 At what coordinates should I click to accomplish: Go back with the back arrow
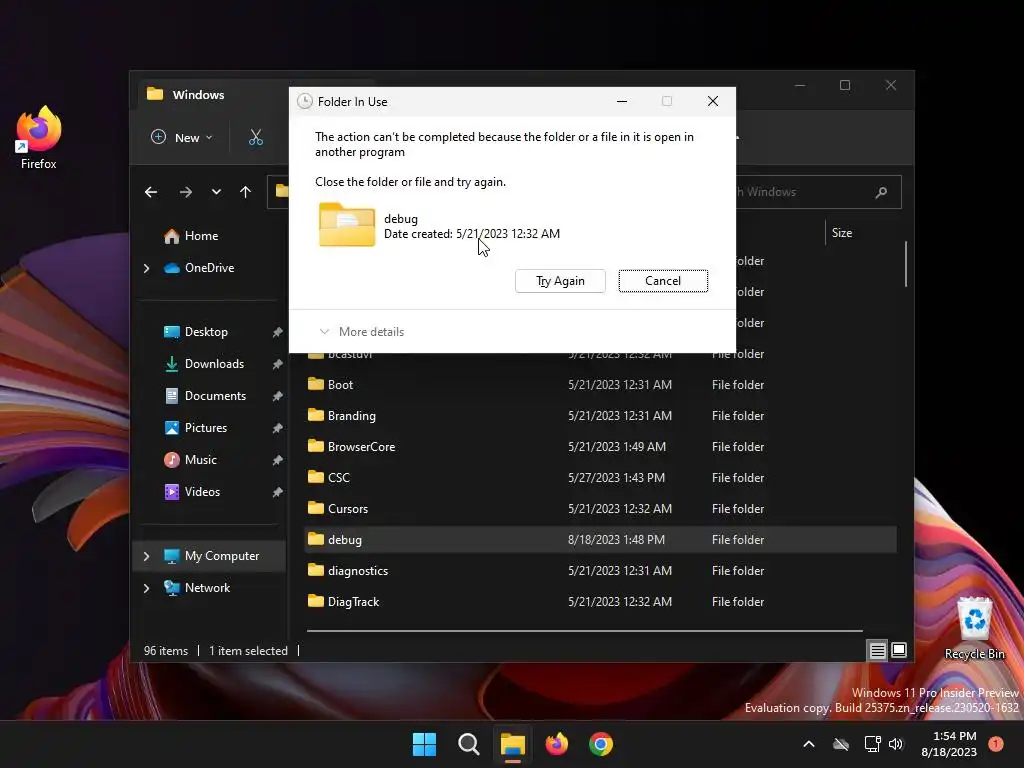point(151,192)
